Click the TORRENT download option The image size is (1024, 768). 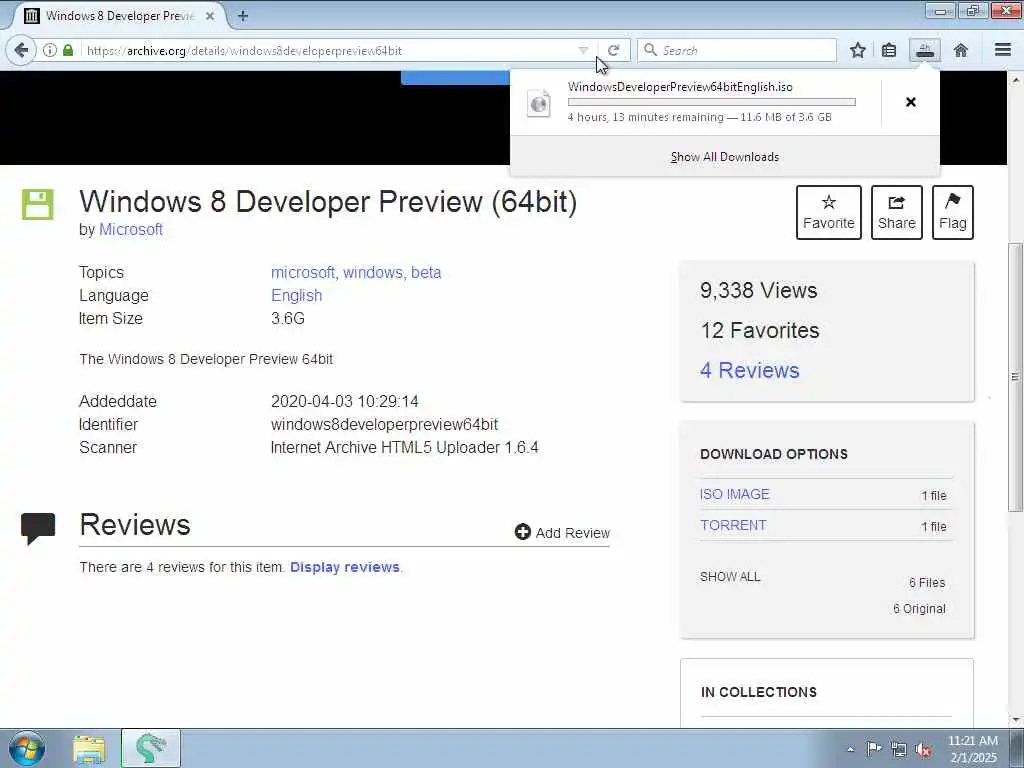click(x=733, y=526)
